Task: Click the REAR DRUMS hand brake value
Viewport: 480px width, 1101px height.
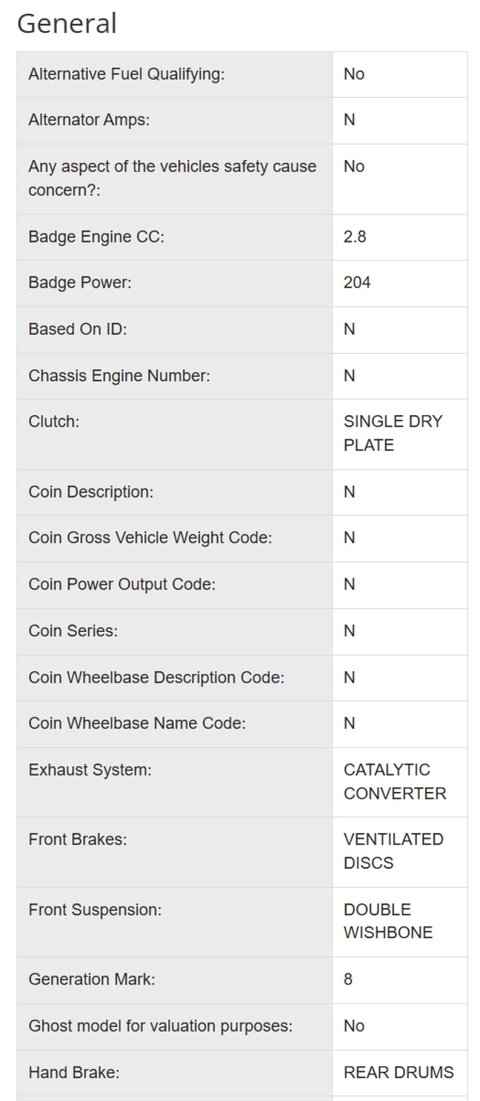Action: pos(399,1073)
